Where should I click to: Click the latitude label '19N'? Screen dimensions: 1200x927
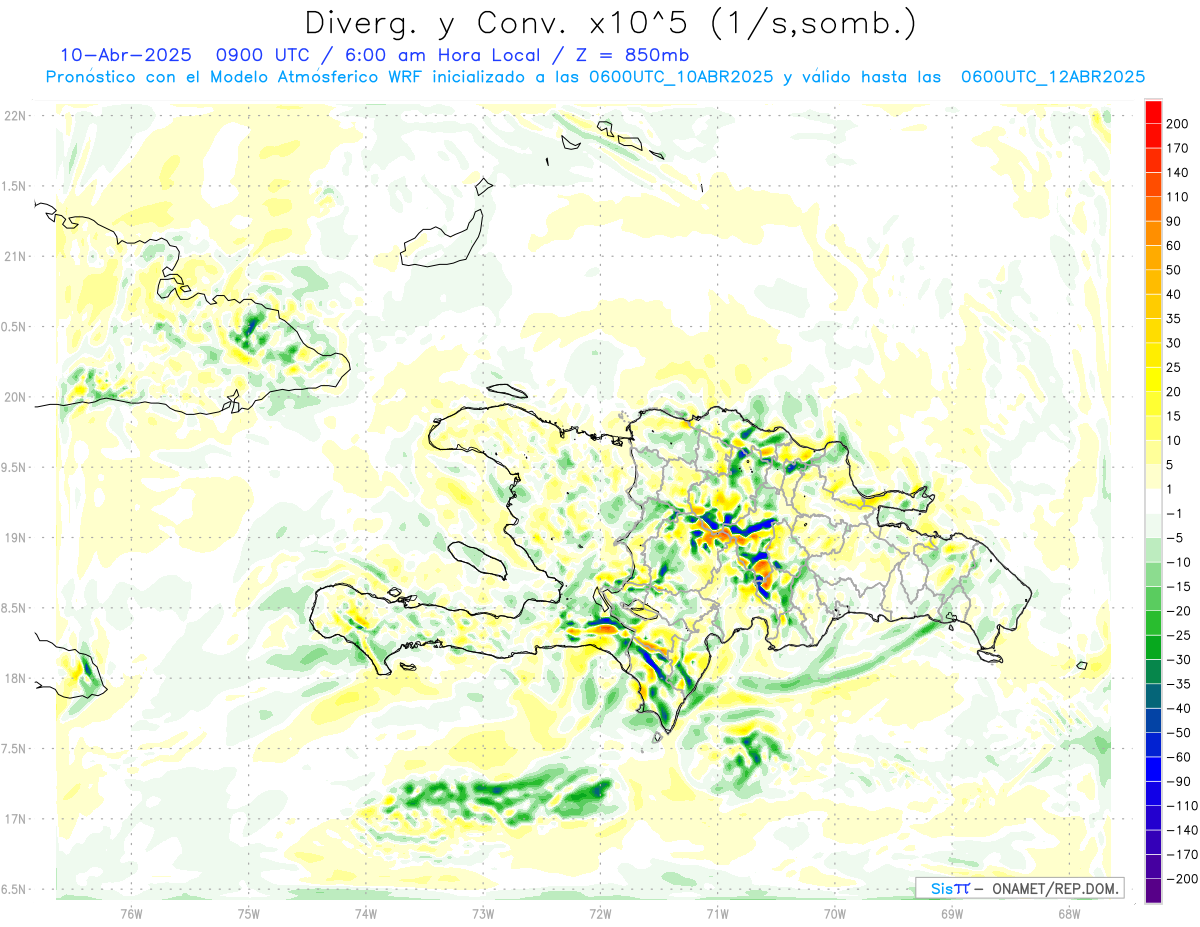pyautogui.click(x=14, y=538)
